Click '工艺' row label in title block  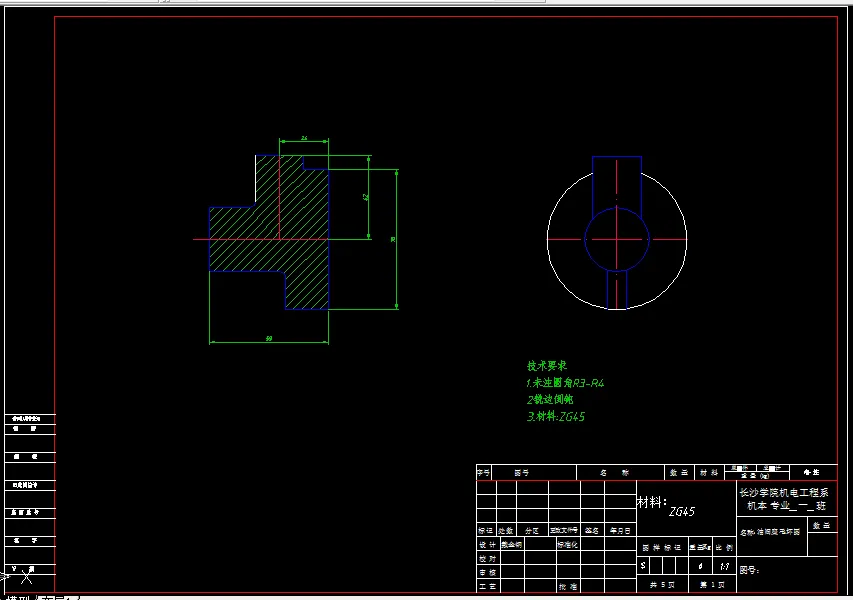(x=487, y=586)
